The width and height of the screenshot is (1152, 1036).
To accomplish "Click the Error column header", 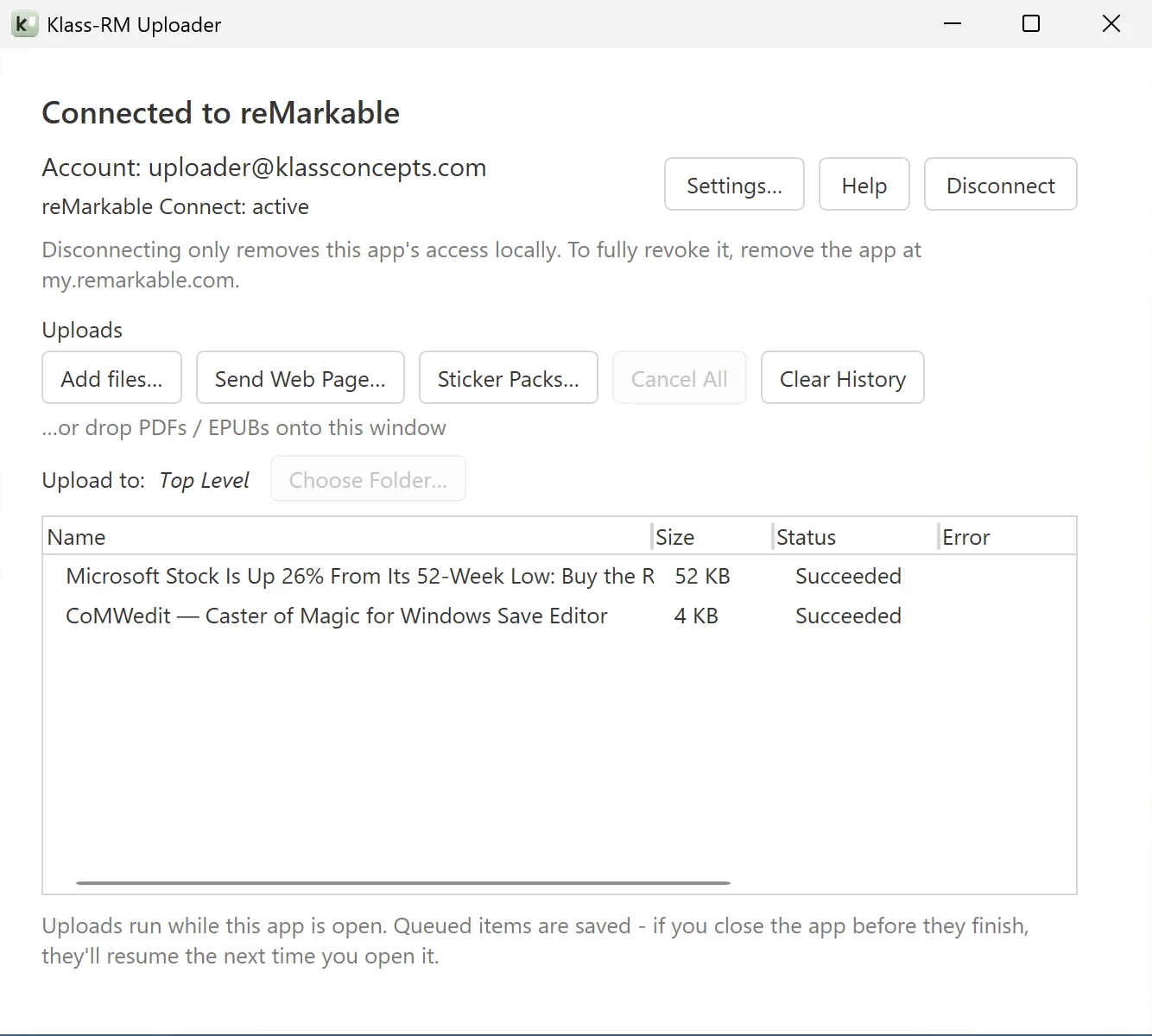I will (x=1007, y=536).
